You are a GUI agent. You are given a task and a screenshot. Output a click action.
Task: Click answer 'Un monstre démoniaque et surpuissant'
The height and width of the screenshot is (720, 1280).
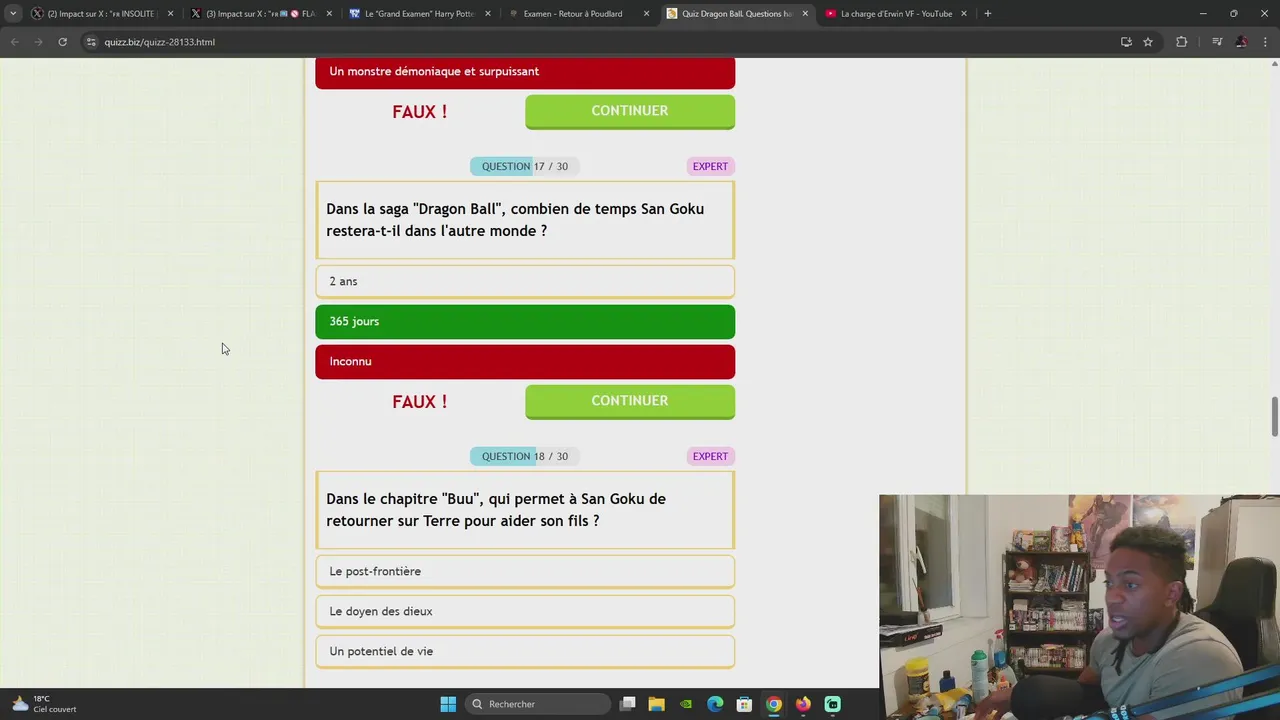pyautogui.click(x=525, y=72)
